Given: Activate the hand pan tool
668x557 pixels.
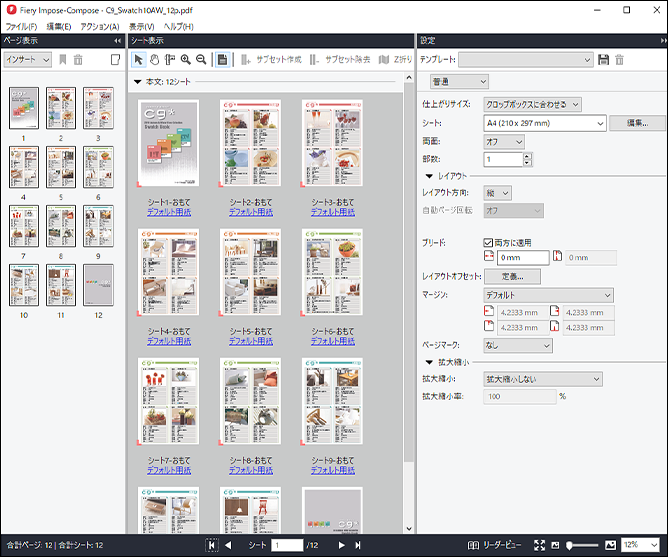Looking at the screenshot, I should tap(154, 60).
